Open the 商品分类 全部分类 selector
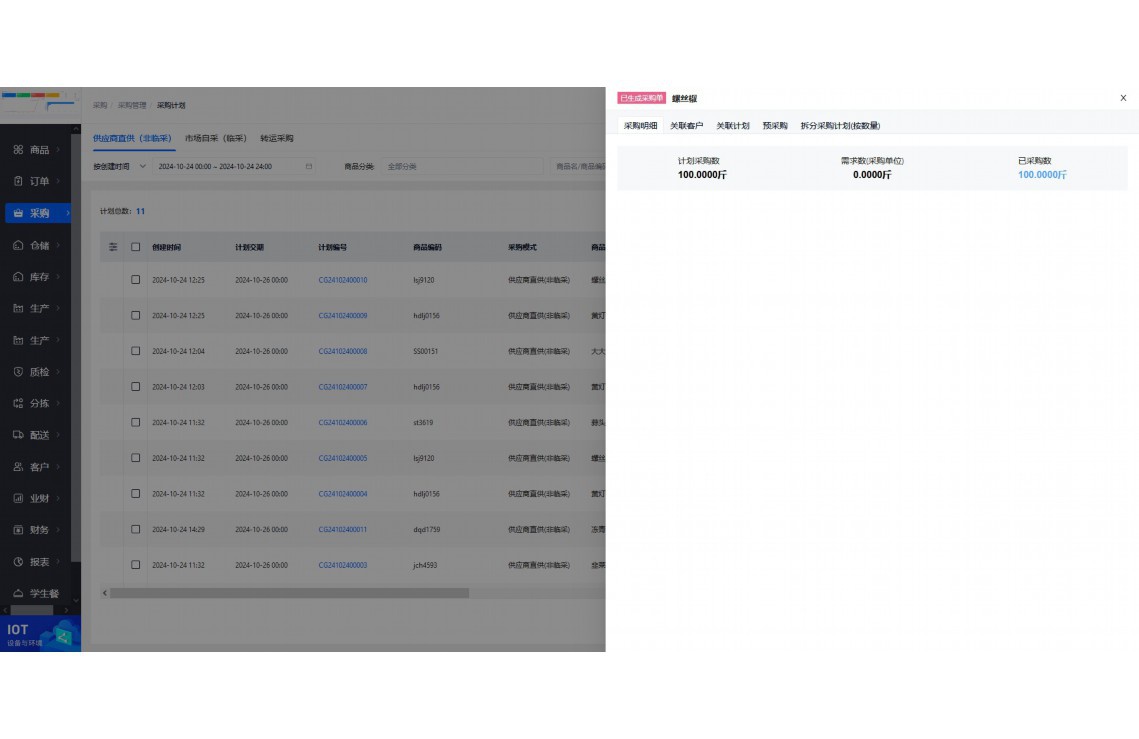 point(460,166)
